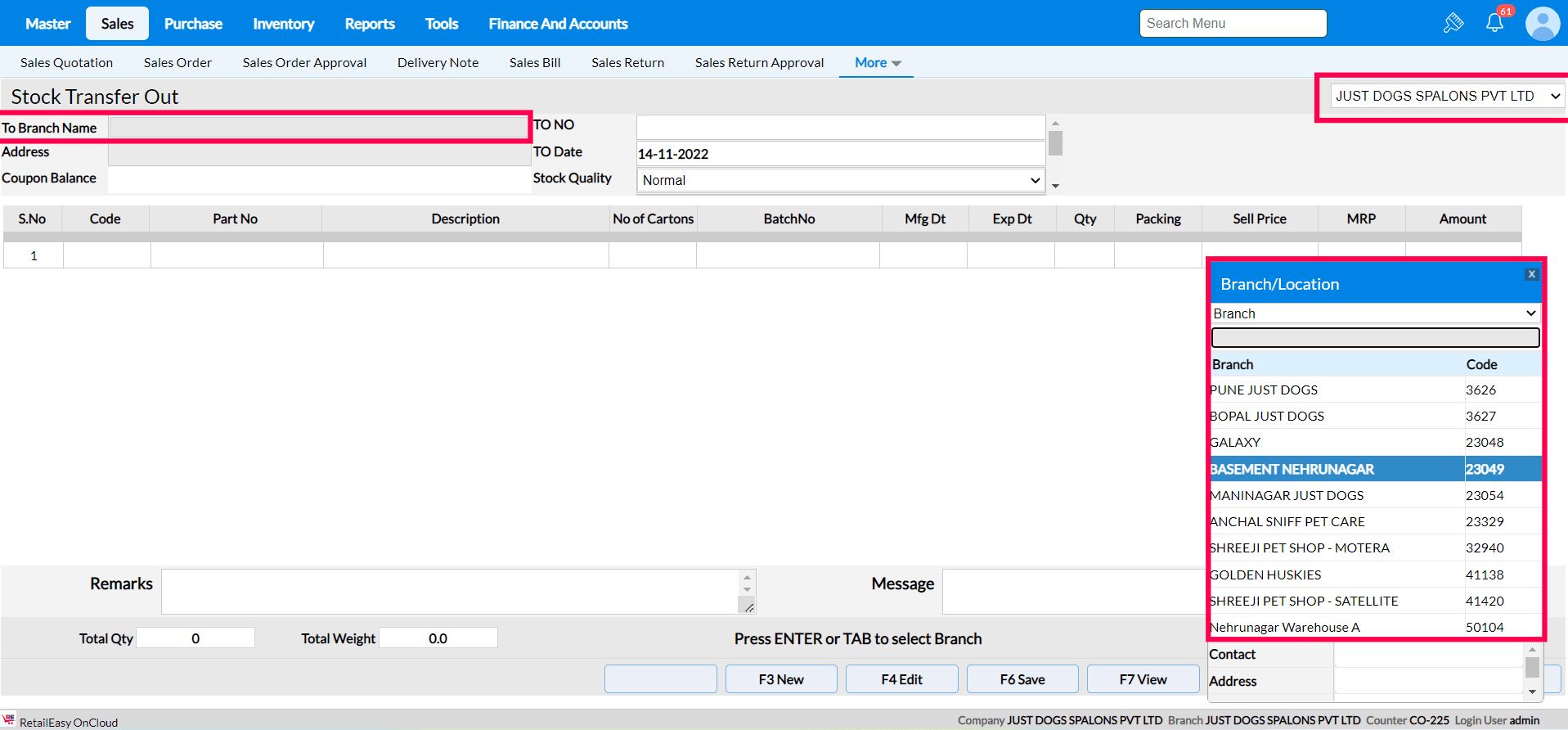Expand the Branch filter dropdown in popup

(1374, 313)
